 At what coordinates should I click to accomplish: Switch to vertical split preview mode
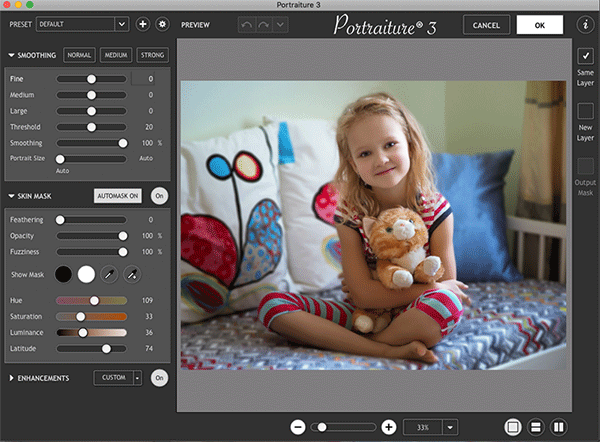559,427
